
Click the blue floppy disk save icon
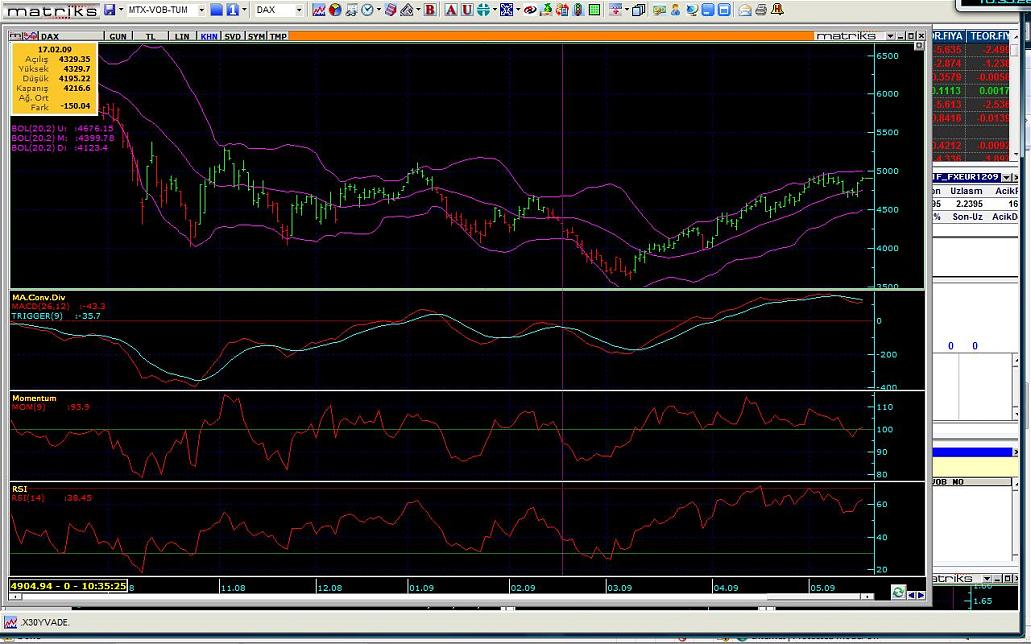(109, 10)
